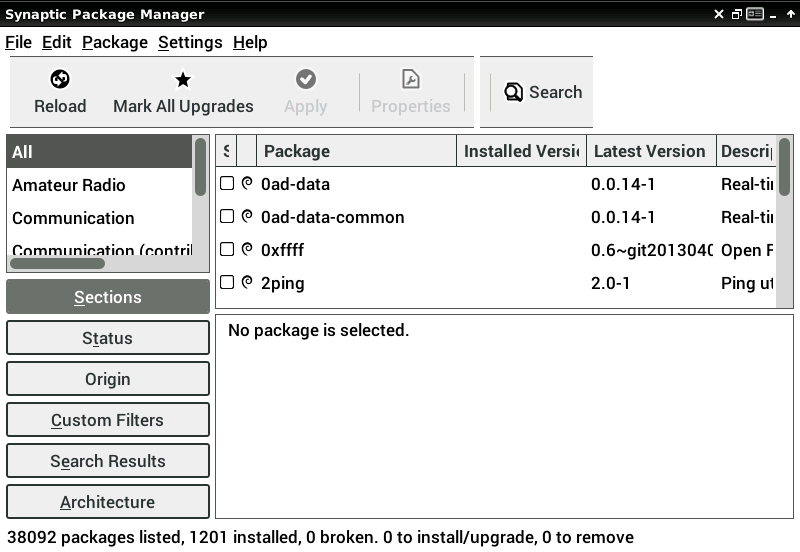Select the All section
Viewport: 800px width, 552px height.
pos(99,152)
